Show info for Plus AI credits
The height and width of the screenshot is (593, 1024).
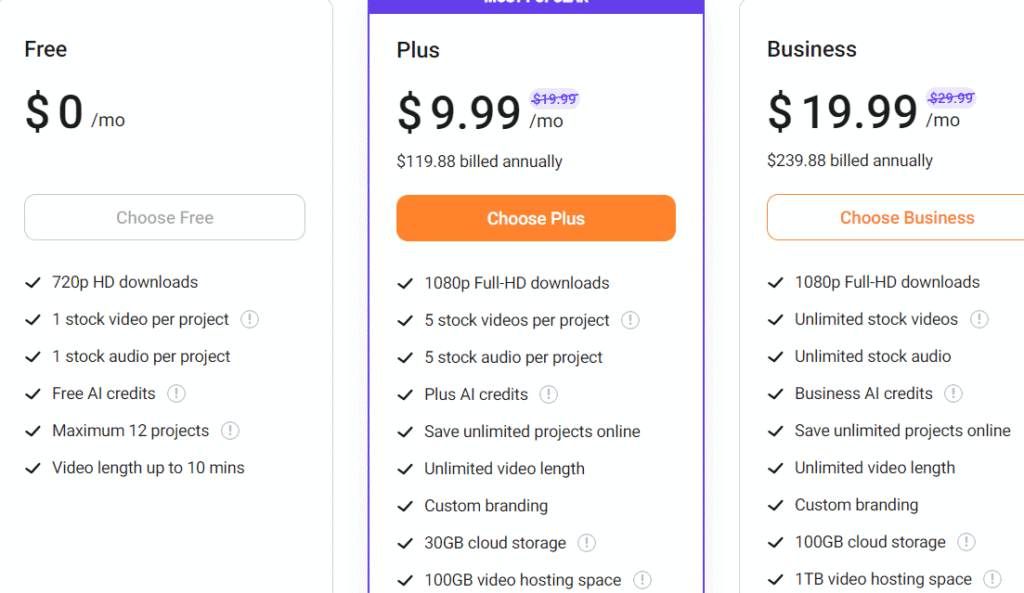click(x=548, y=395)
